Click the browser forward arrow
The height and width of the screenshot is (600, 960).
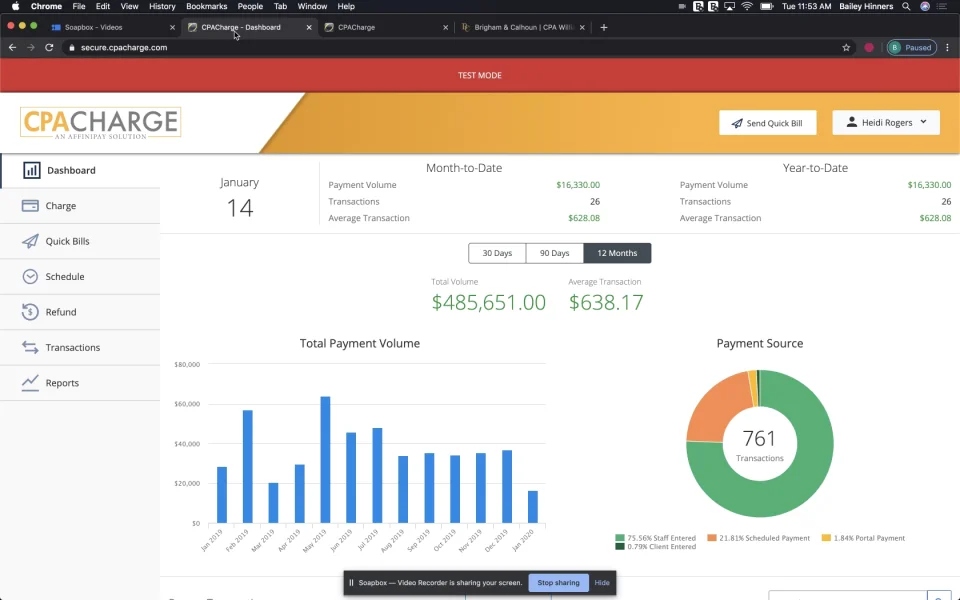[31, 47]
